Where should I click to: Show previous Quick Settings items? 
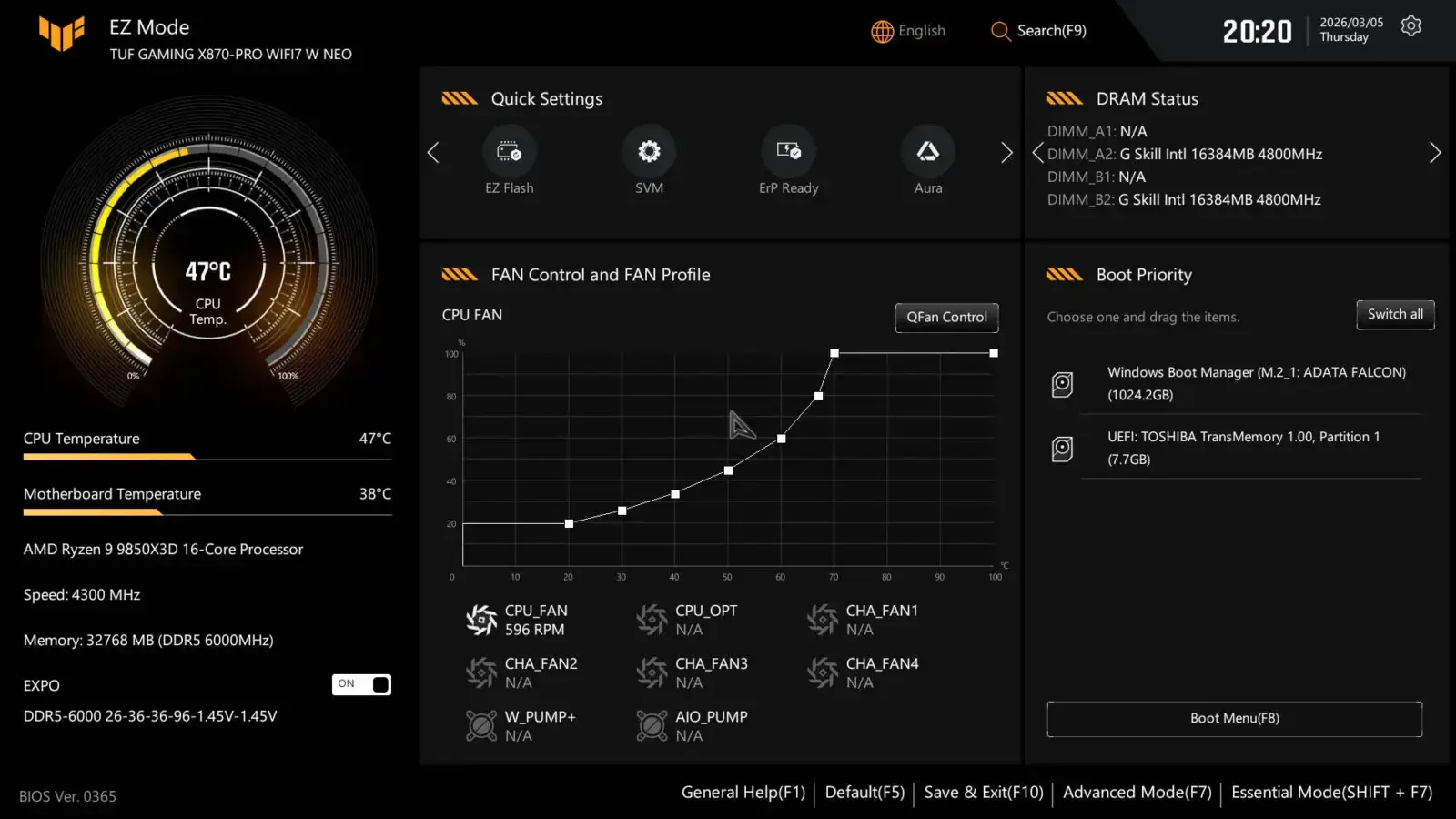(433, 152)
